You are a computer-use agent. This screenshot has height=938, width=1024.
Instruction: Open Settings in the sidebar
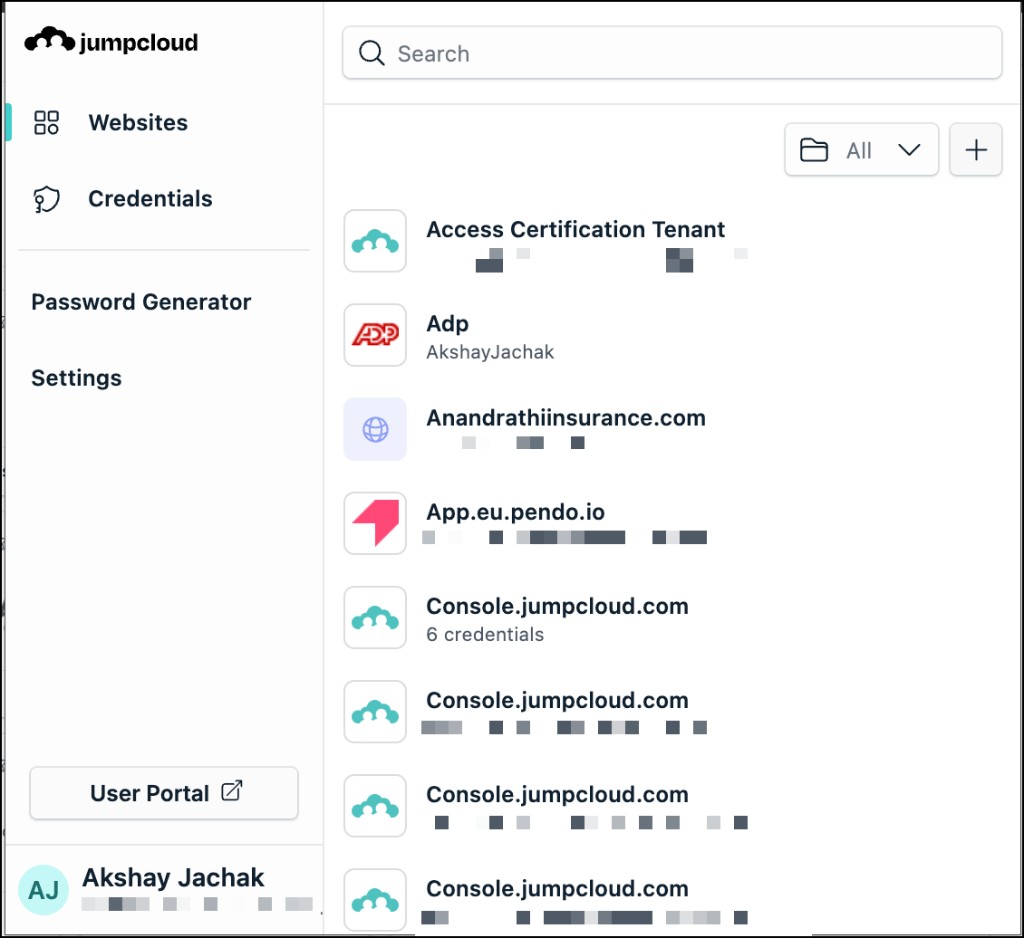click(x=76, y=378)
